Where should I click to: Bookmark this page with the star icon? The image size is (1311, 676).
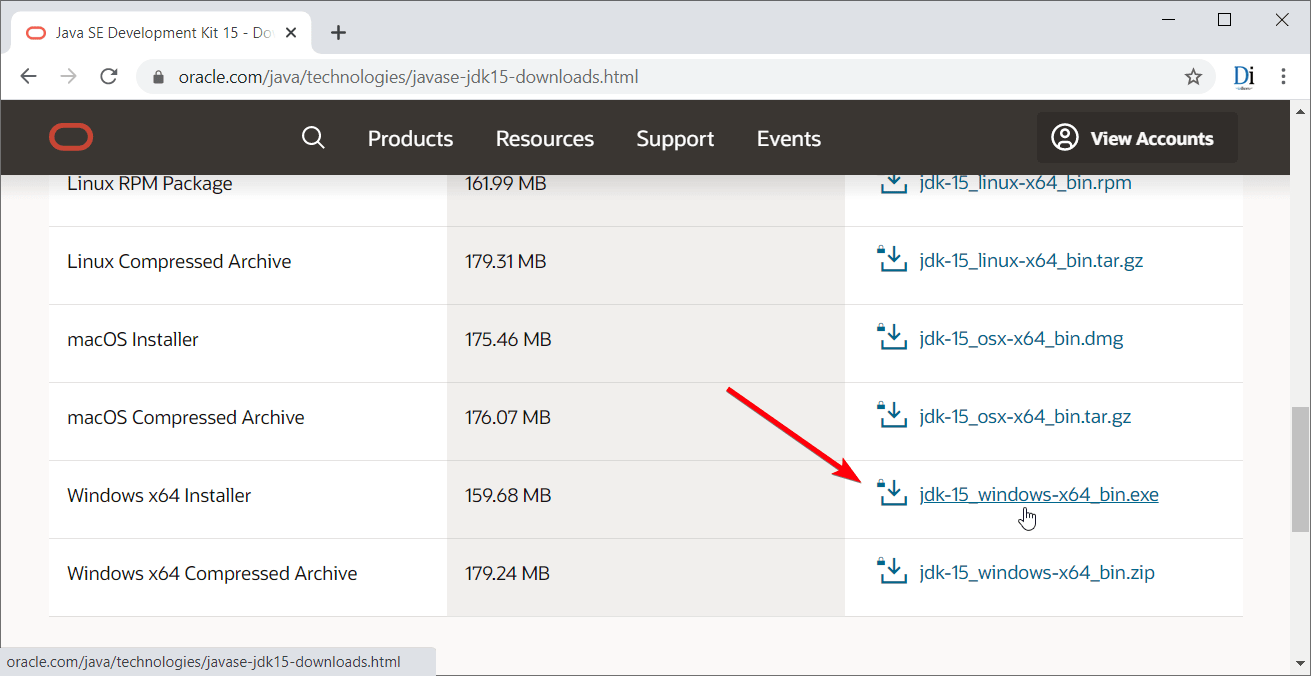1193,77
